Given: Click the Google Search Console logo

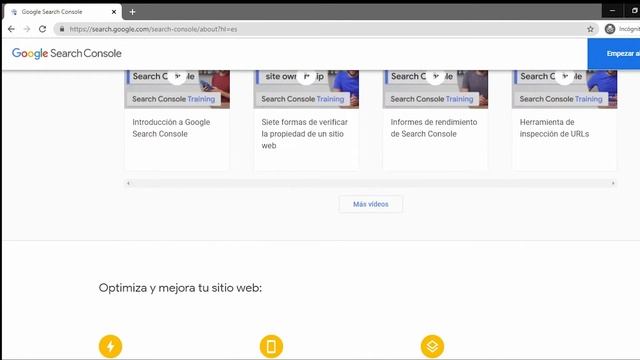Looking at the screenshot, I should tap(67, 53).
